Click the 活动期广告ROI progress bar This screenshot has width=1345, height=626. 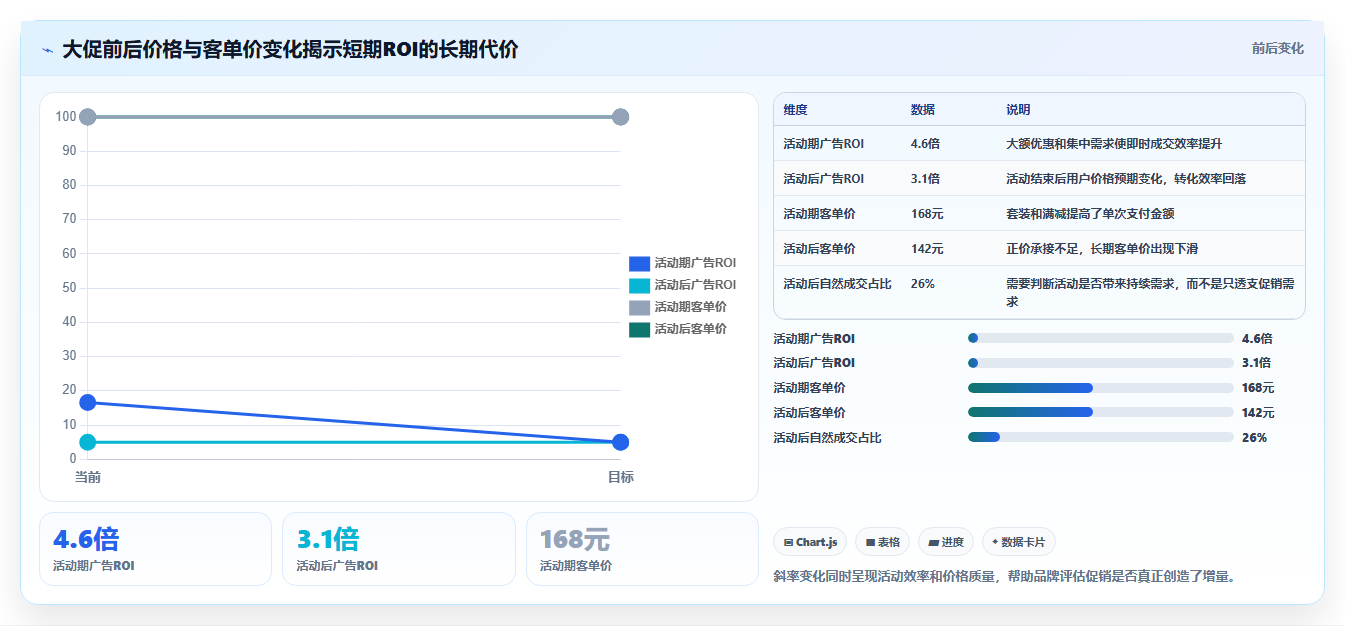pyautogui.click(x=1100, y=339)
